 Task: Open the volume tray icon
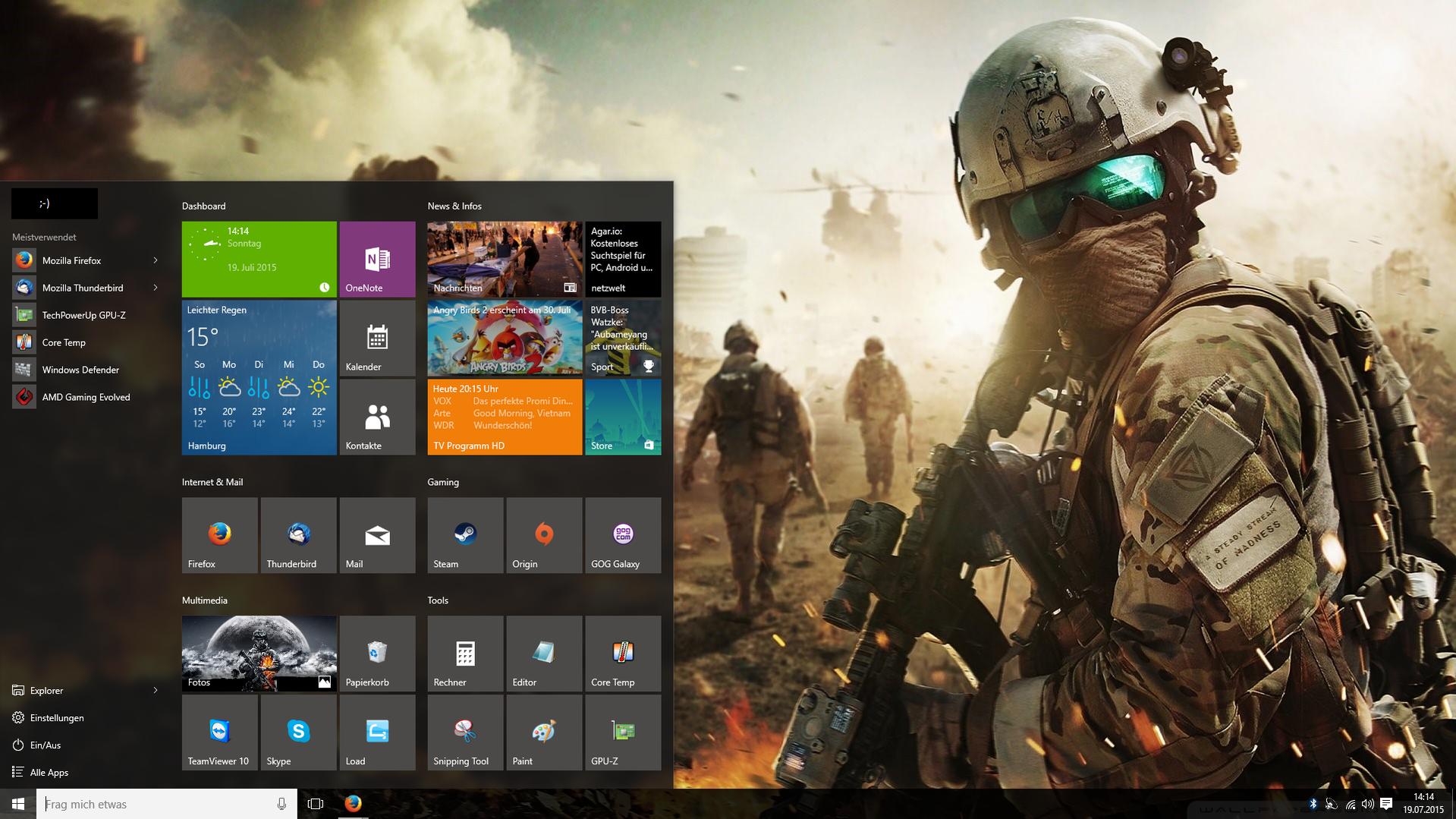pos(1367,804)
